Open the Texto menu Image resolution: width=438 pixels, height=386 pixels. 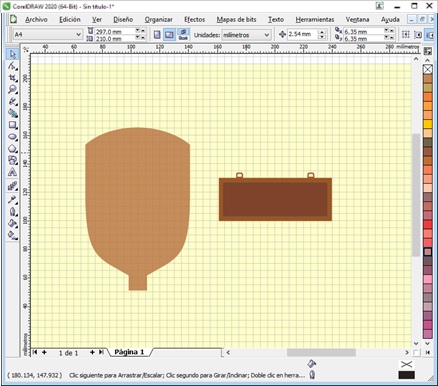(276, 19)
